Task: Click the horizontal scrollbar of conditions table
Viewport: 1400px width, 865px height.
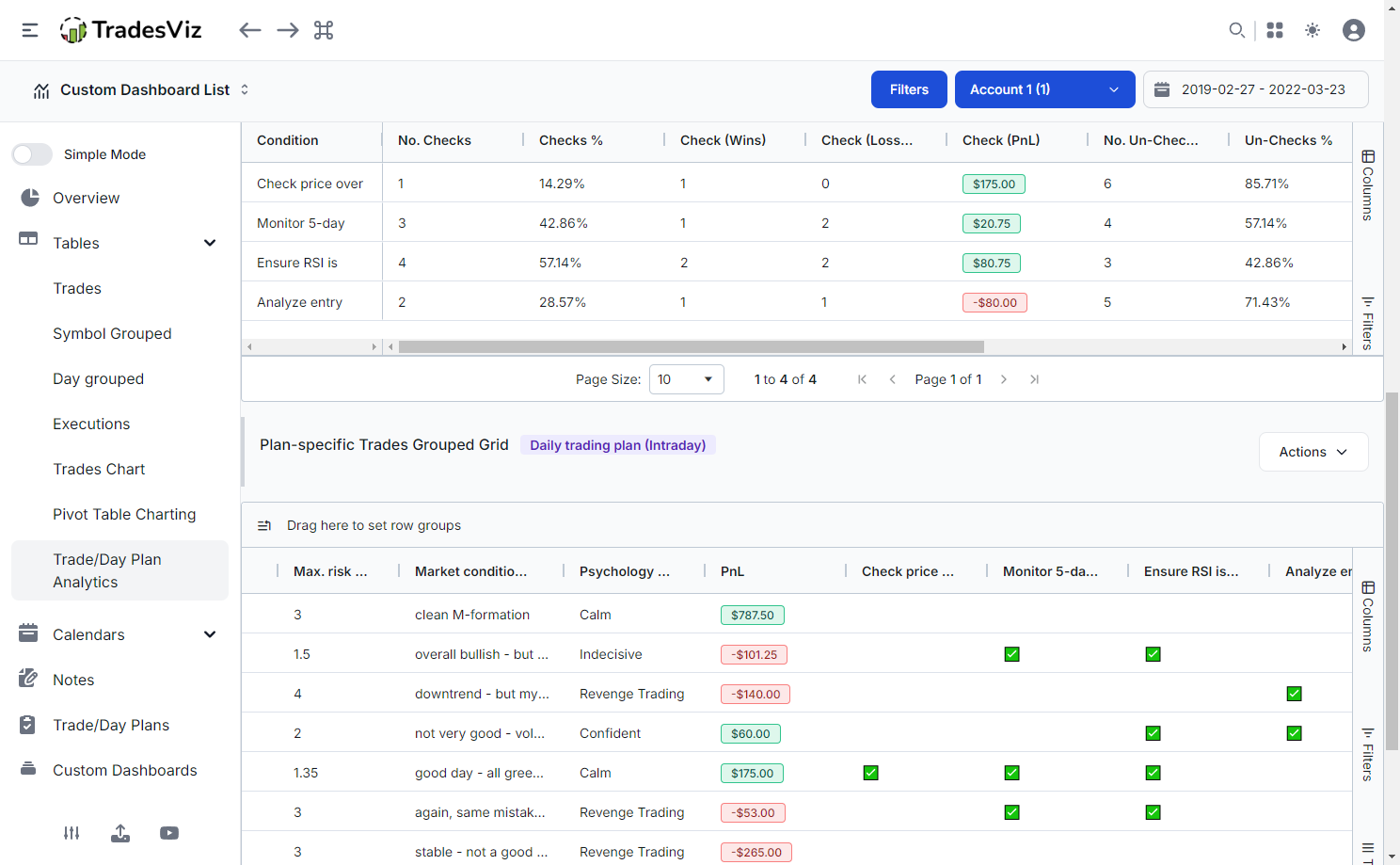Action: click(691, 346)
